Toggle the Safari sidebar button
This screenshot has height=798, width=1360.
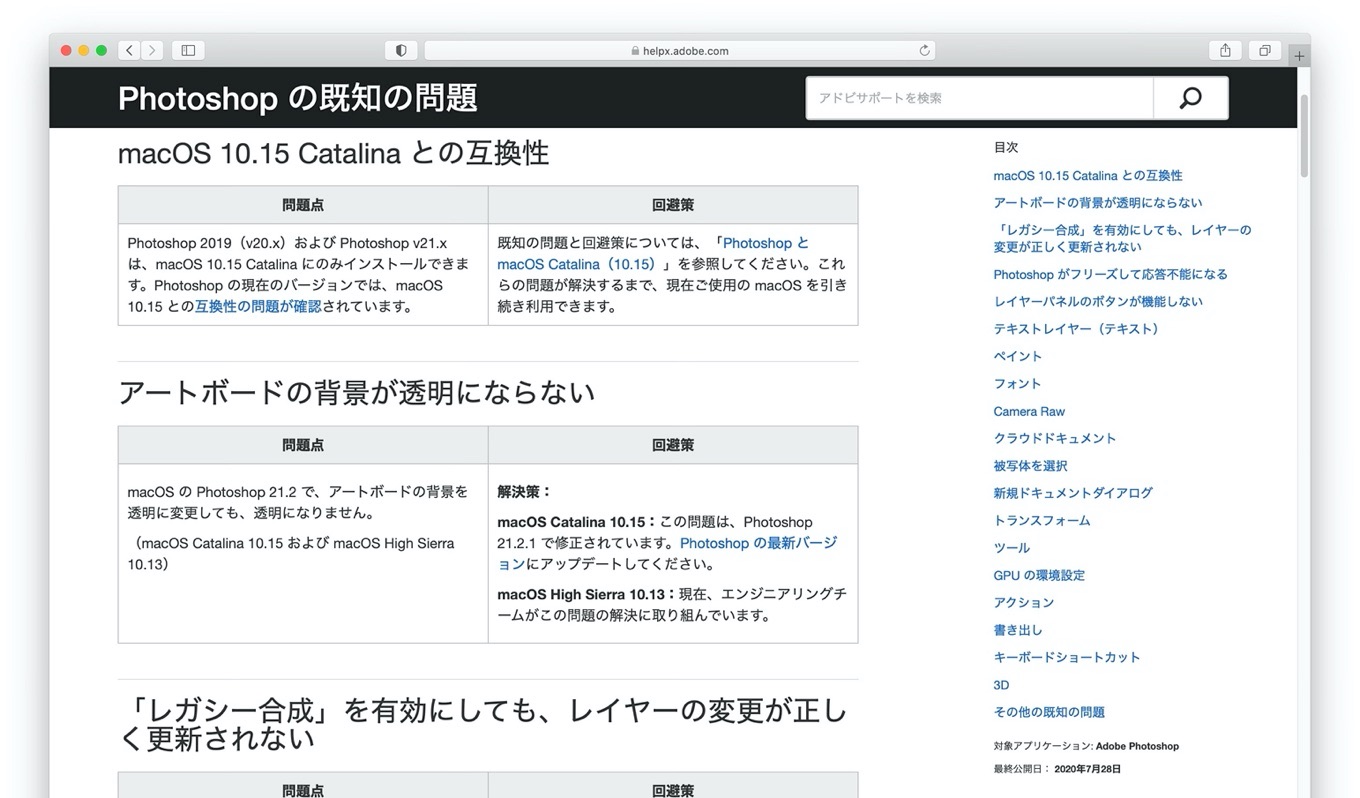pyautogui.click(x=188, y=50)
